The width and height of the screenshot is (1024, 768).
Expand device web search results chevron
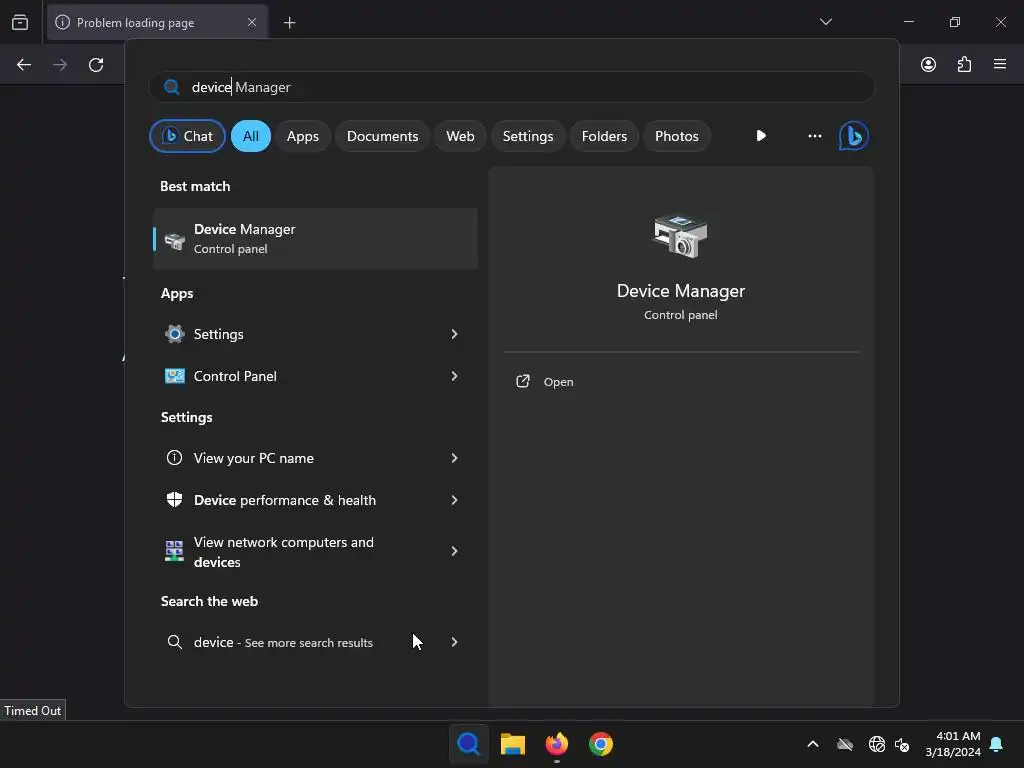455,642
